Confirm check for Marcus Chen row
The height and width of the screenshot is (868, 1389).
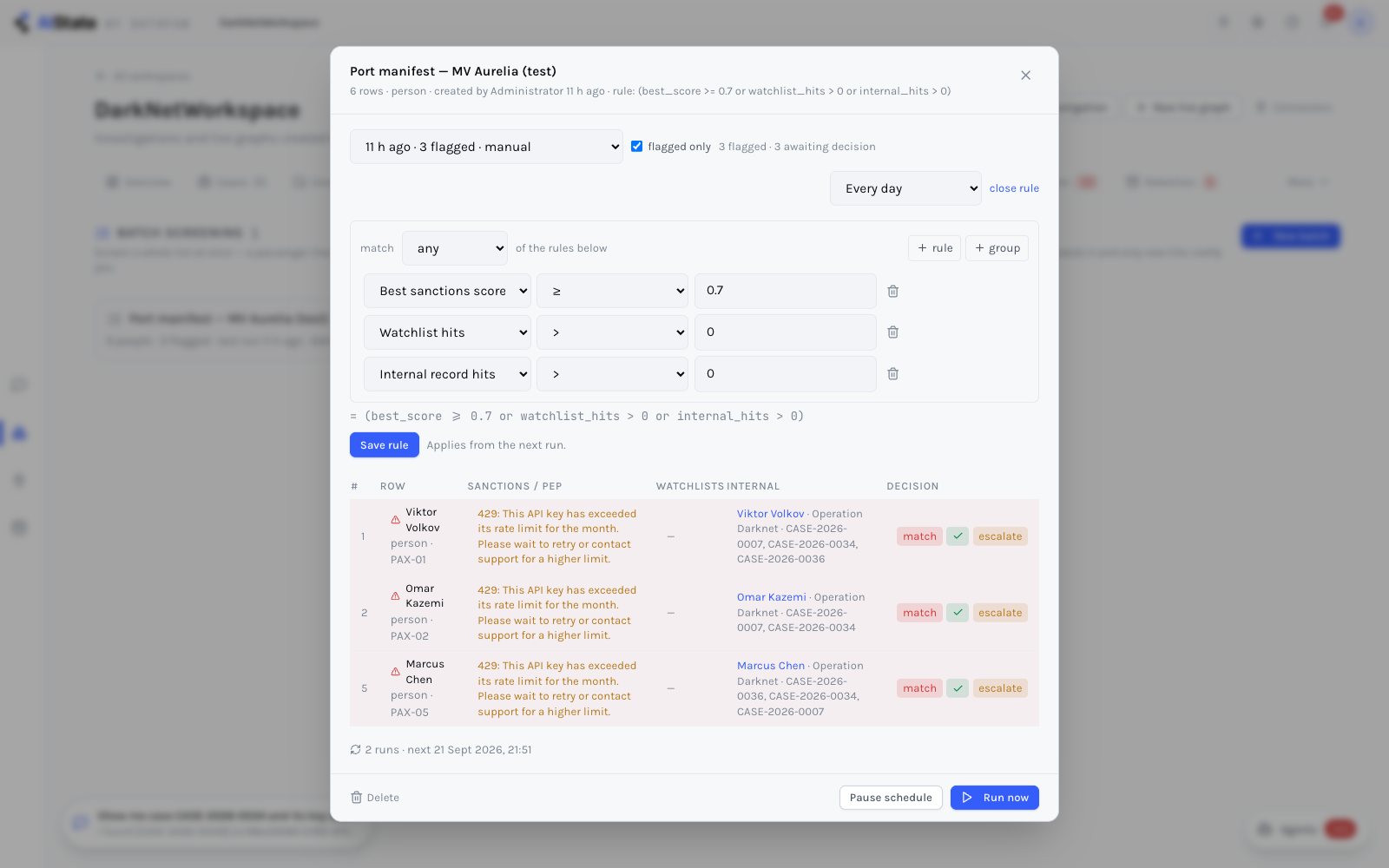[x=958, y=688]
